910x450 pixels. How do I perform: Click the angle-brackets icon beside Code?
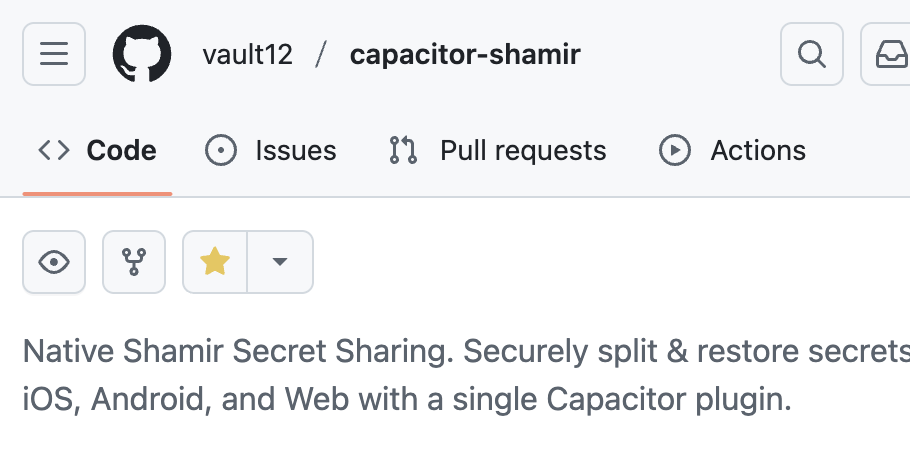tap(54, 151)
